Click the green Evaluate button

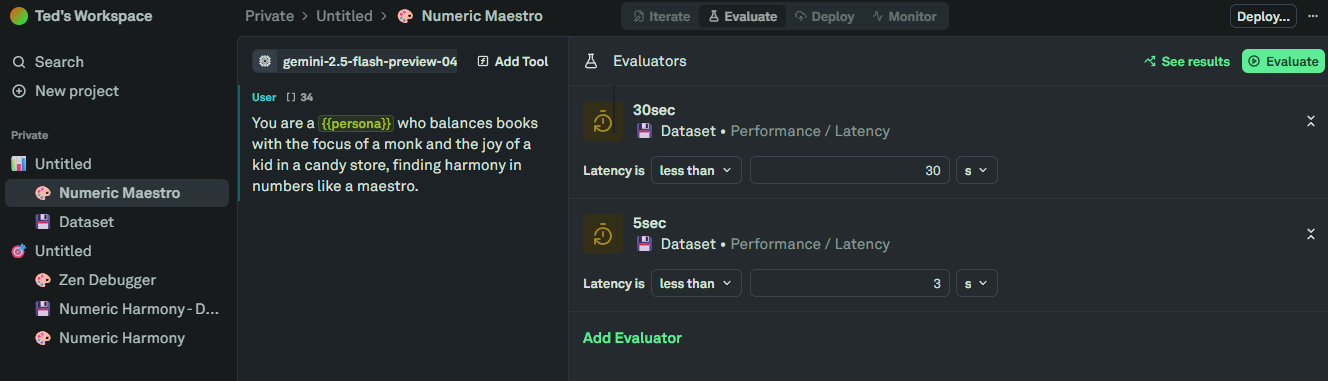(1283, 61)
